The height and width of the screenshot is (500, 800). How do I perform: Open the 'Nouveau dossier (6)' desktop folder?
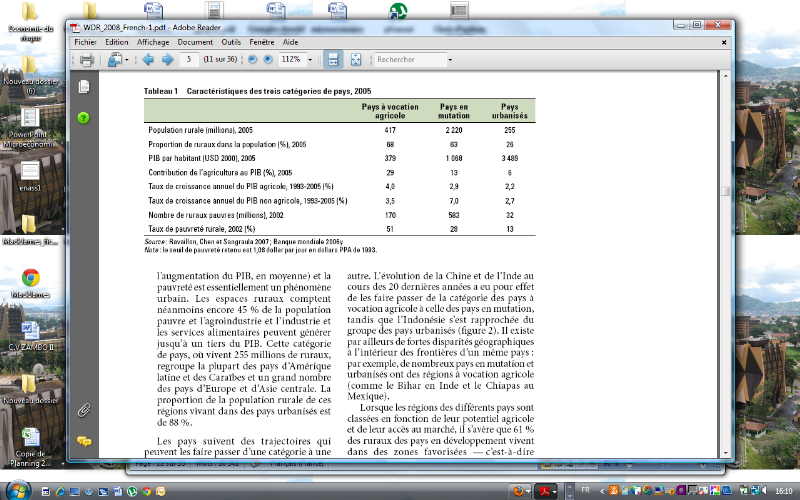30,74
